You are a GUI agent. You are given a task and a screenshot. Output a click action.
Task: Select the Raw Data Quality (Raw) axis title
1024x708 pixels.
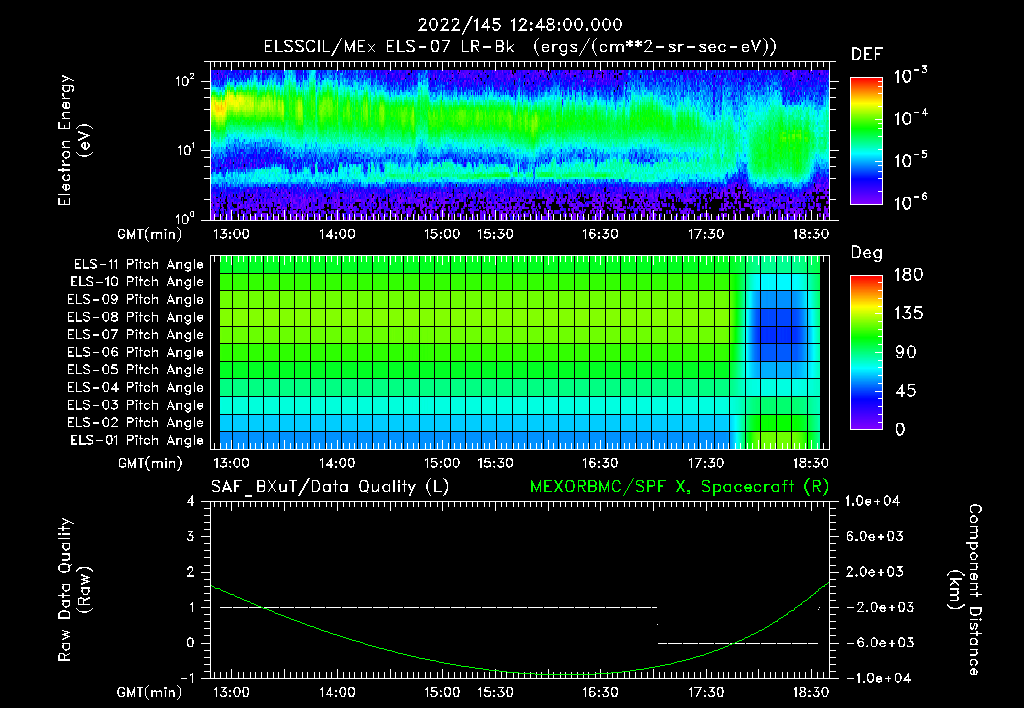click(74, 590)
